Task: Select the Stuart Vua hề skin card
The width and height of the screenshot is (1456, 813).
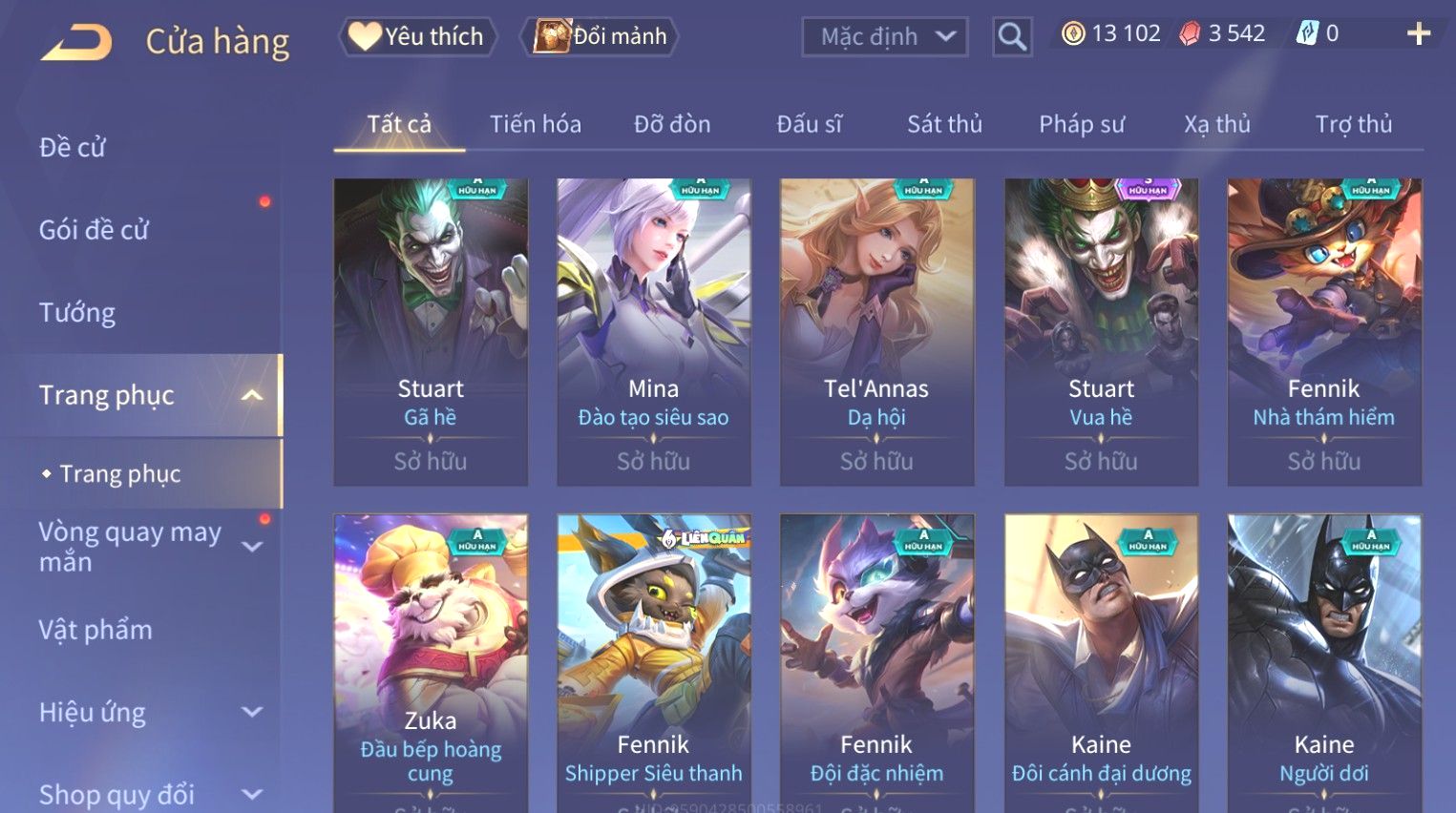Action: pyautogui.click(x=1101, y=332)
